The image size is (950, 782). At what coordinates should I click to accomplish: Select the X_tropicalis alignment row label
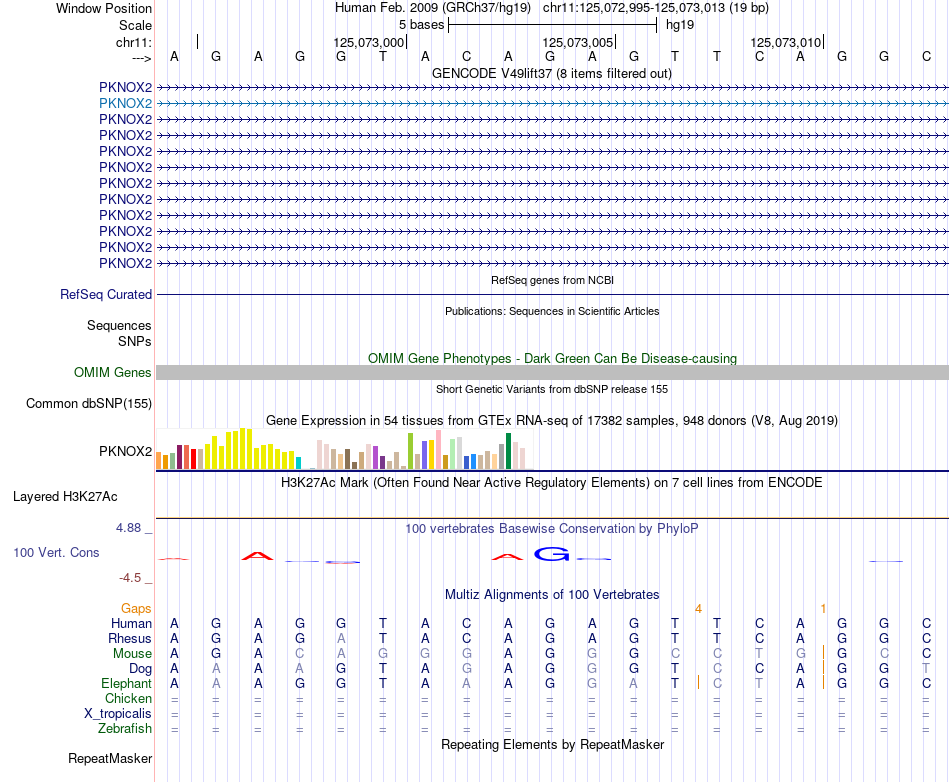118,714
